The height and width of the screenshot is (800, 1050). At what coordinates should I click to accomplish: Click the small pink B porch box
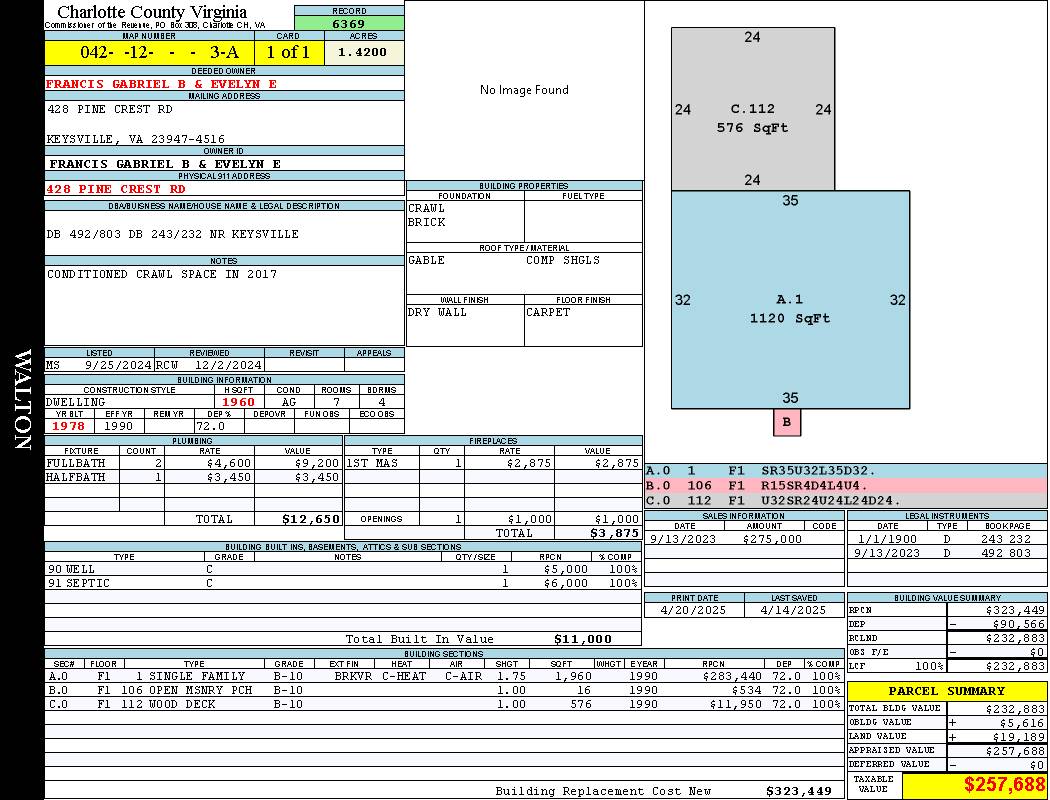point(787,422)
